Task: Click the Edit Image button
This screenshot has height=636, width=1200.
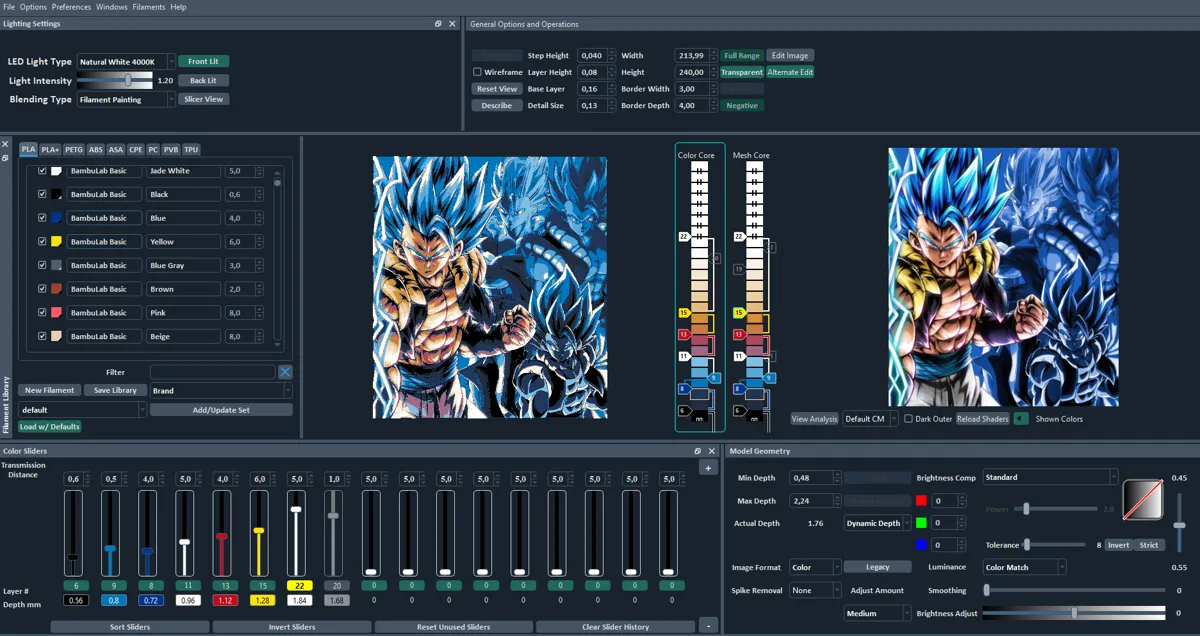Action: [x=790, y=56]
